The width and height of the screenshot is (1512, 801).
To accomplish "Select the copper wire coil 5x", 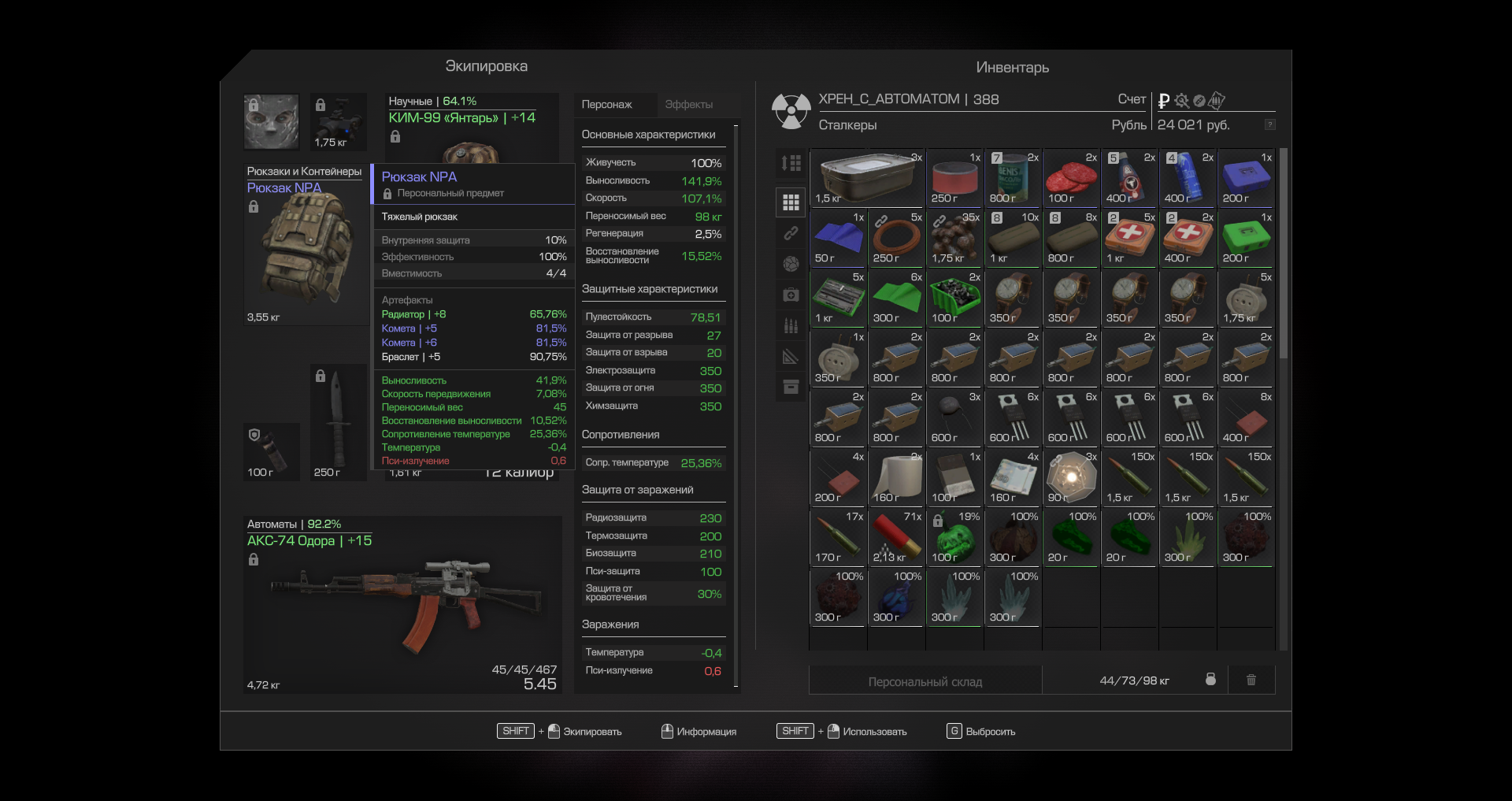I will [x=896, y=238].
